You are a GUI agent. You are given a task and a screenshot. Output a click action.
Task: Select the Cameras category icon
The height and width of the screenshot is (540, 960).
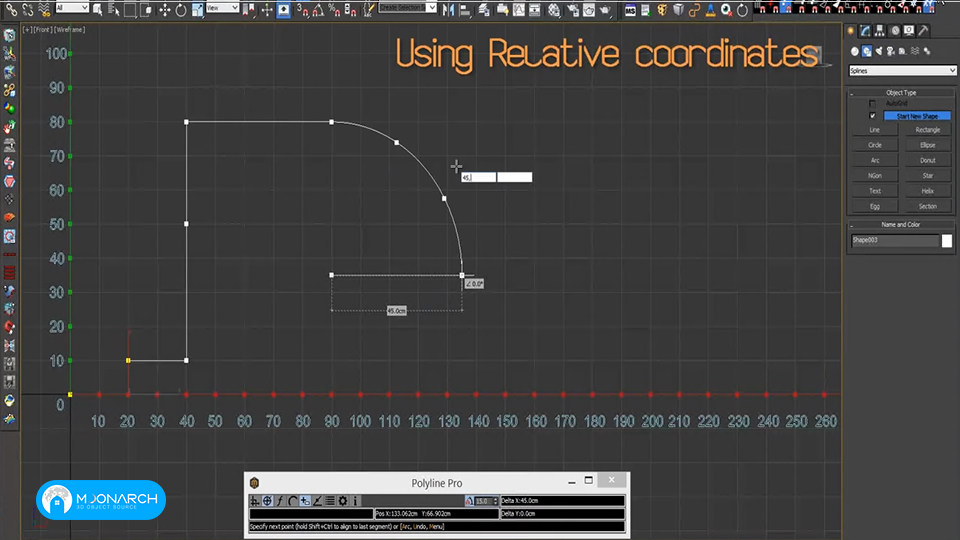tap(891, 51)
